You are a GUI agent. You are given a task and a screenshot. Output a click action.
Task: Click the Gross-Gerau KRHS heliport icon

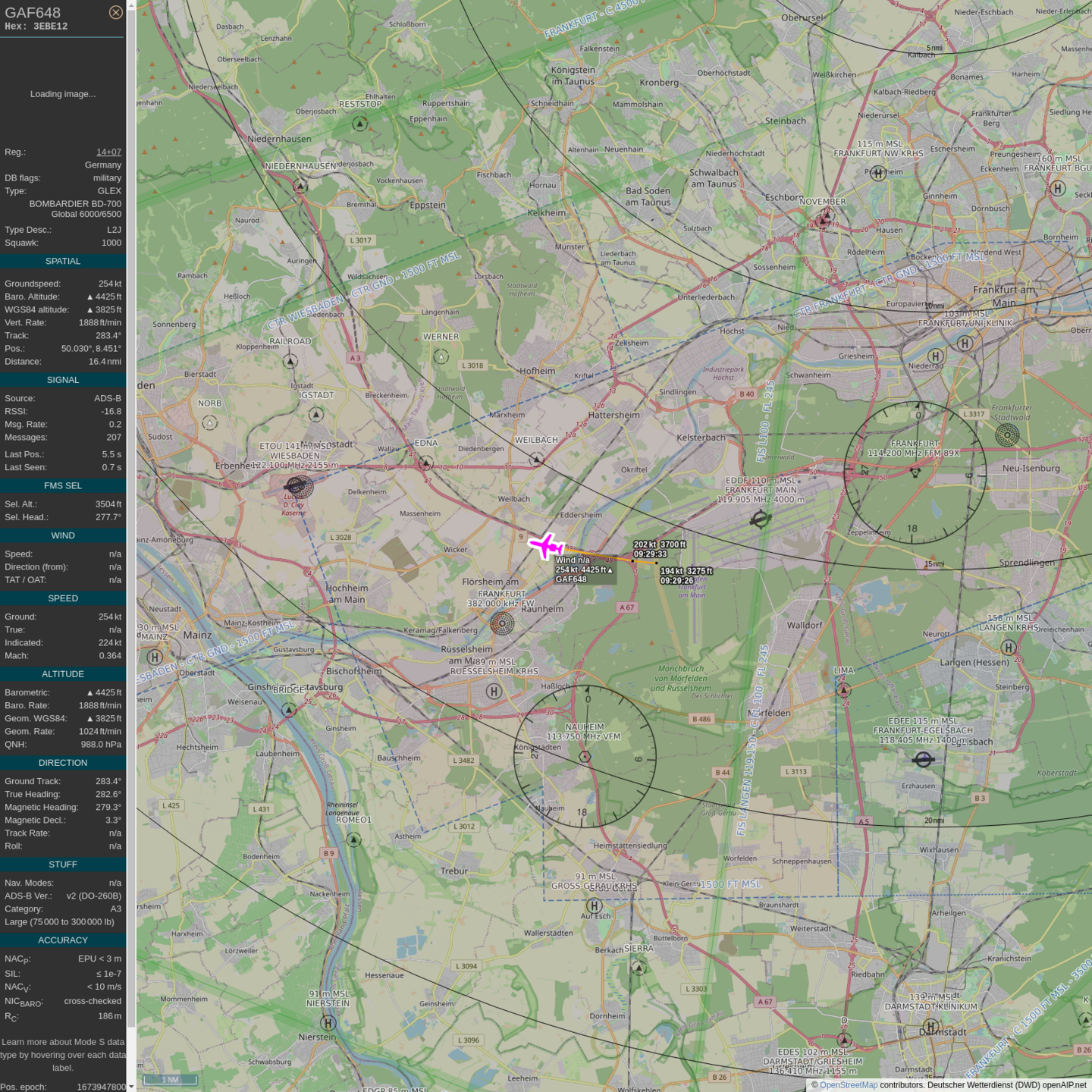tap(595, 905)
